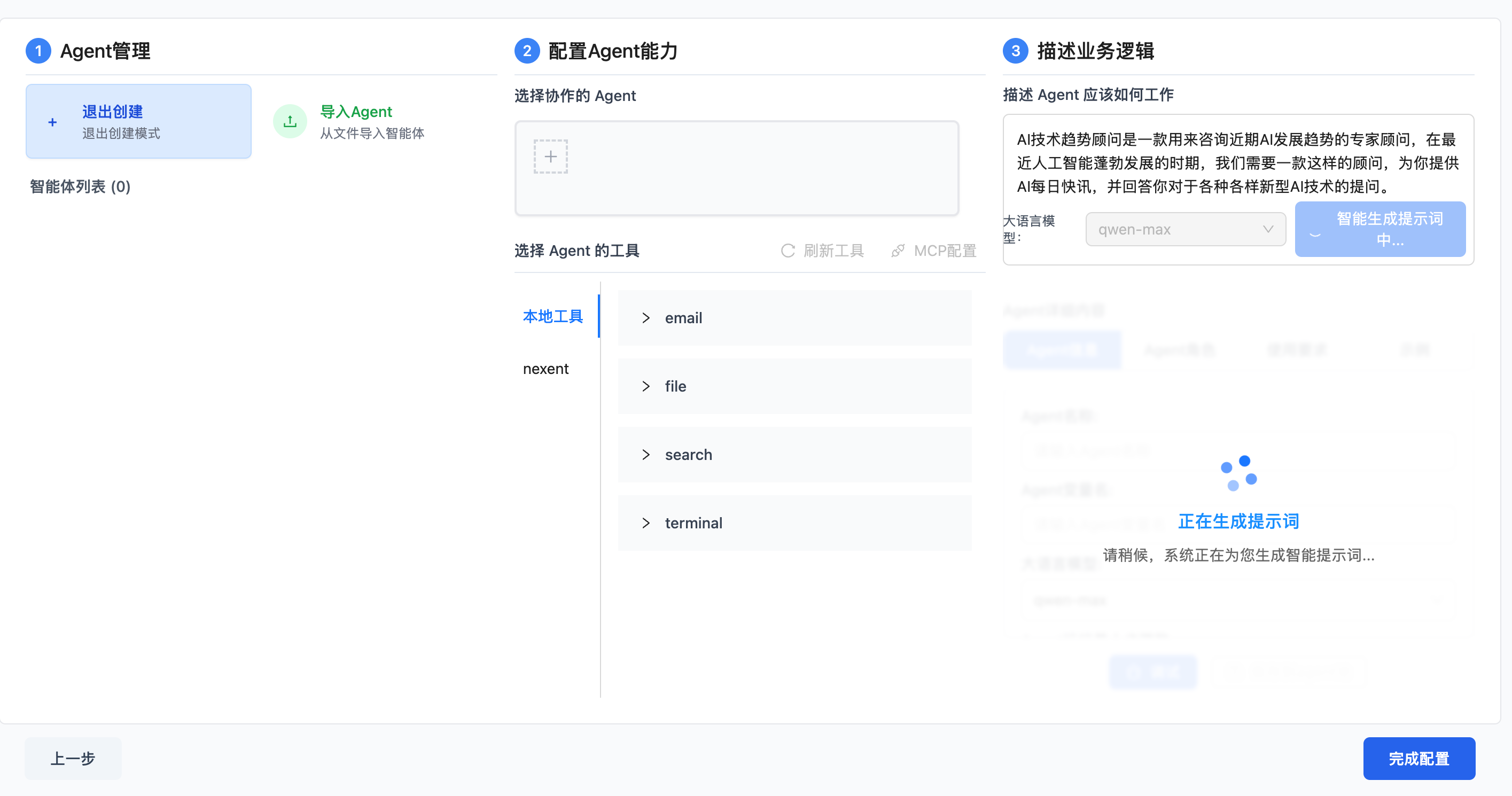Click the 导入Agent text link
This screenshot has height=796, width=1512.
[356, 112]
